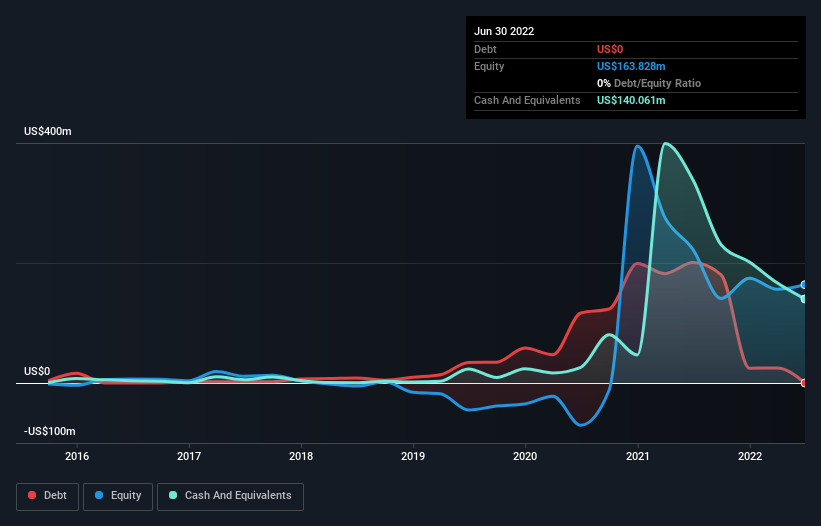Click the US$400m axis label
The width and height of the screenshot is (821, 526).
pos(48,131)
